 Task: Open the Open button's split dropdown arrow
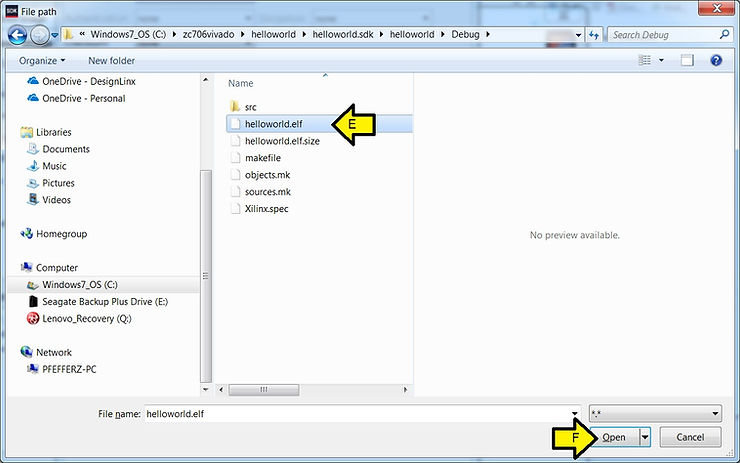pyautogui.click(x=645, y=438)
